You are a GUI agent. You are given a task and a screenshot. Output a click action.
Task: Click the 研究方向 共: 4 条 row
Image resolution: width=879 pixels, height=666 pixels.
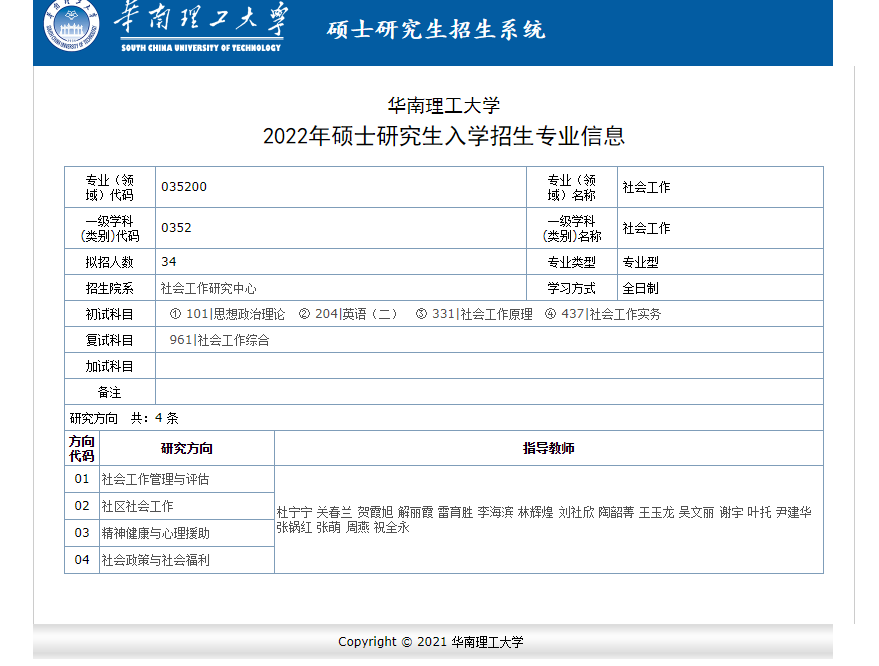[444, 418]
